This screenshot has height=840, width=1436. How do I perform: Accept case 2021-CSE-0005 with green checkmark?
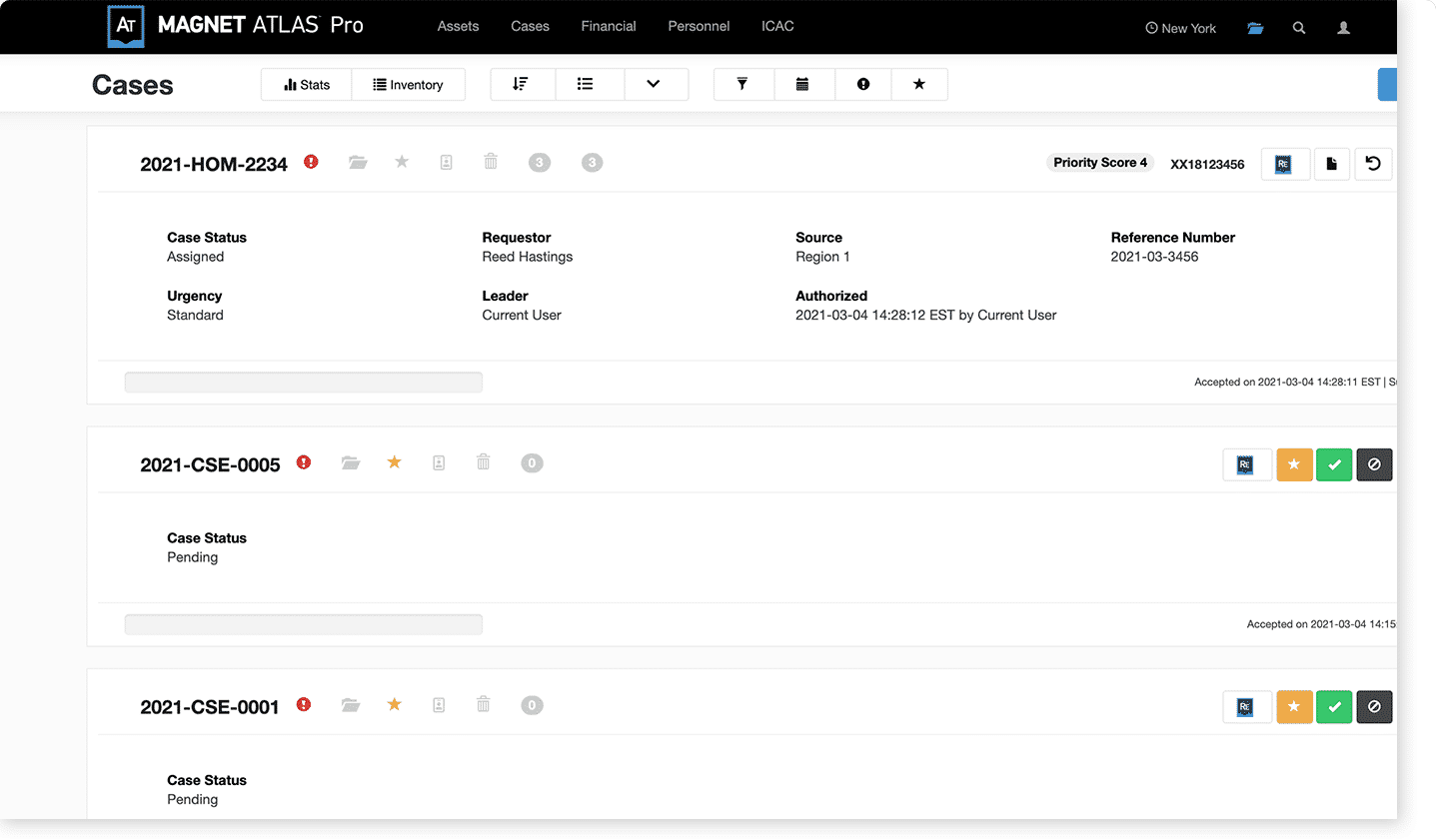coord(1334,464)
